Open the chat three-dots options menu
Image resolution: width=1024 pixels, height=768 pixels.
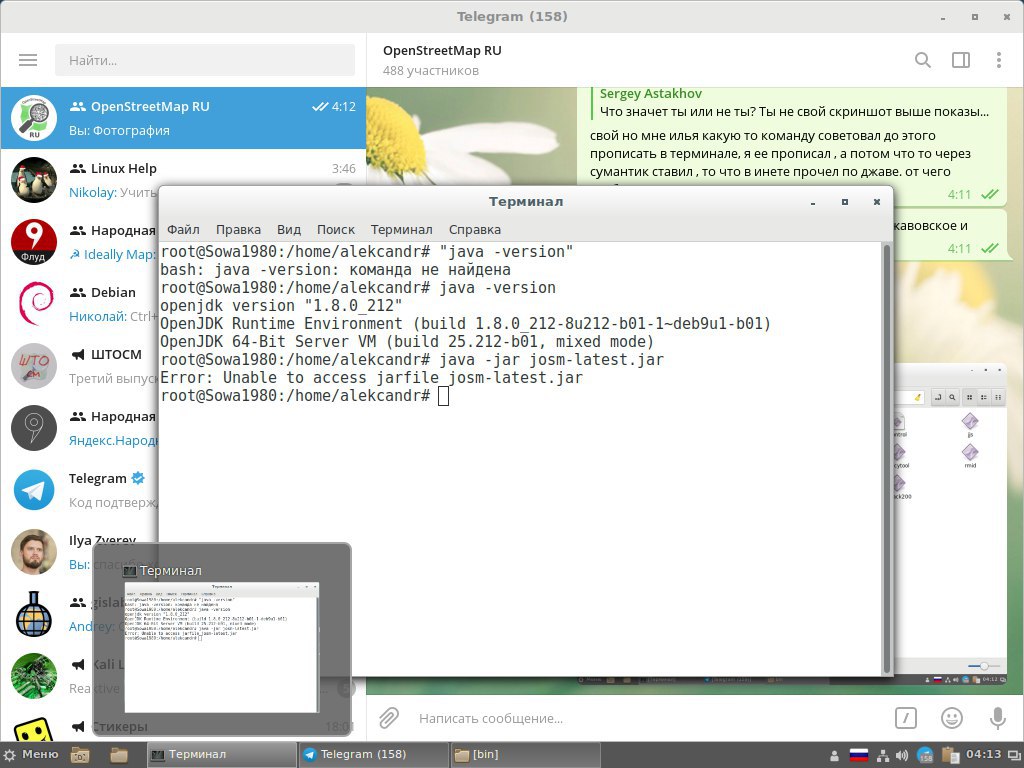tap(999, 60)
